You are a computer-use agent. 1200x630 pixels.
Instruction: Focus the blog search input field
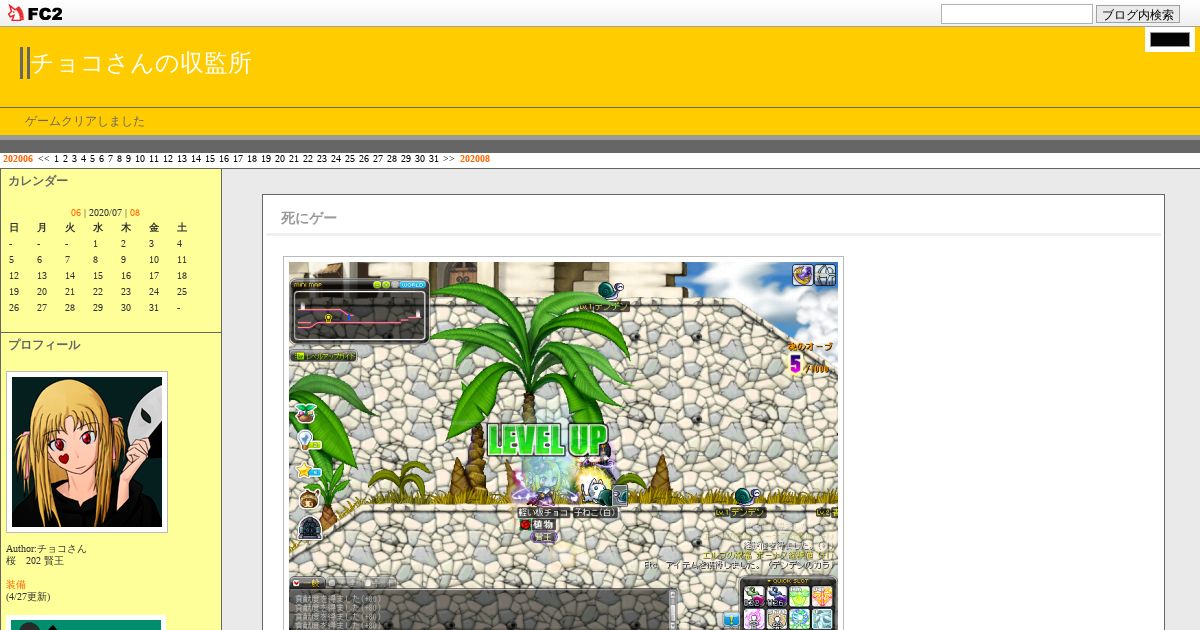point(1016,14)
